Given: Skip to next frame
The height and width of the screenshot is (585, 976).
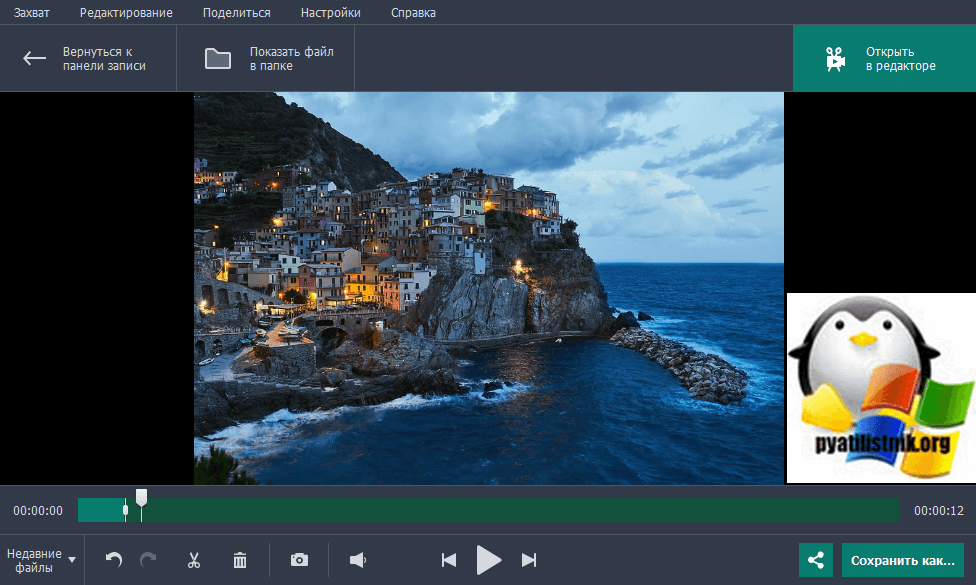Looking at the screenshot, I should 529,561.
